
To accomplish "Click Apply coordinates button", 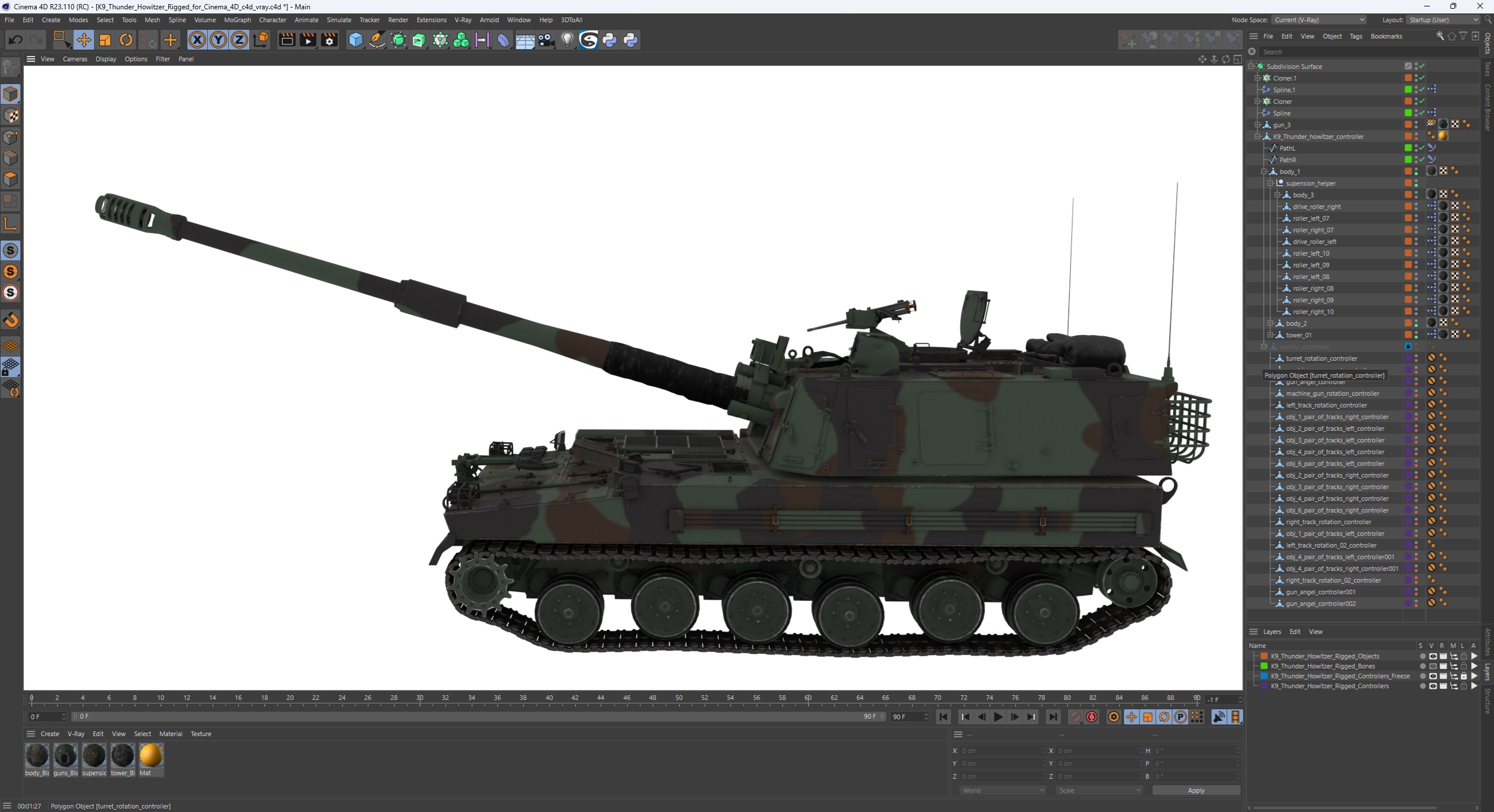I will (1196, 790).
